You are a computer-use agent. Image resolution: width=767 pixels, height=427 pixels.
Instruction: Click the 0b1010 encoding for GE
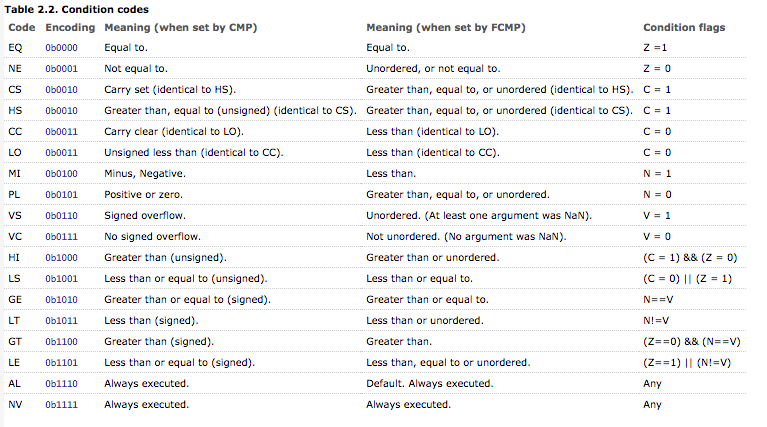click(x=60, y=299)
